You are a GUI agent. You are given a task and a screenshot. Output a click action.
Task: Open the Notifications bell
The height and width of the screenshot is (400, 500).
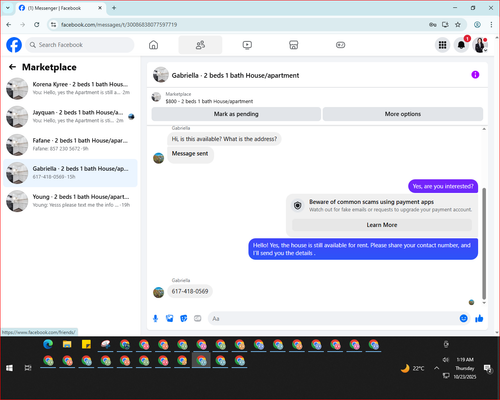click(x=461, y=45)
